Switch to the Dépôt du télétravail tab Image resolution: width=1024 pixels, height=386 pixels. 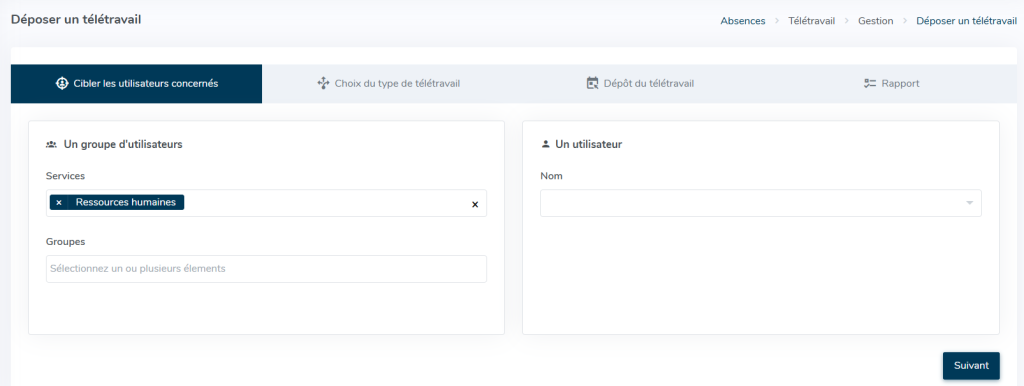[640, 84]
